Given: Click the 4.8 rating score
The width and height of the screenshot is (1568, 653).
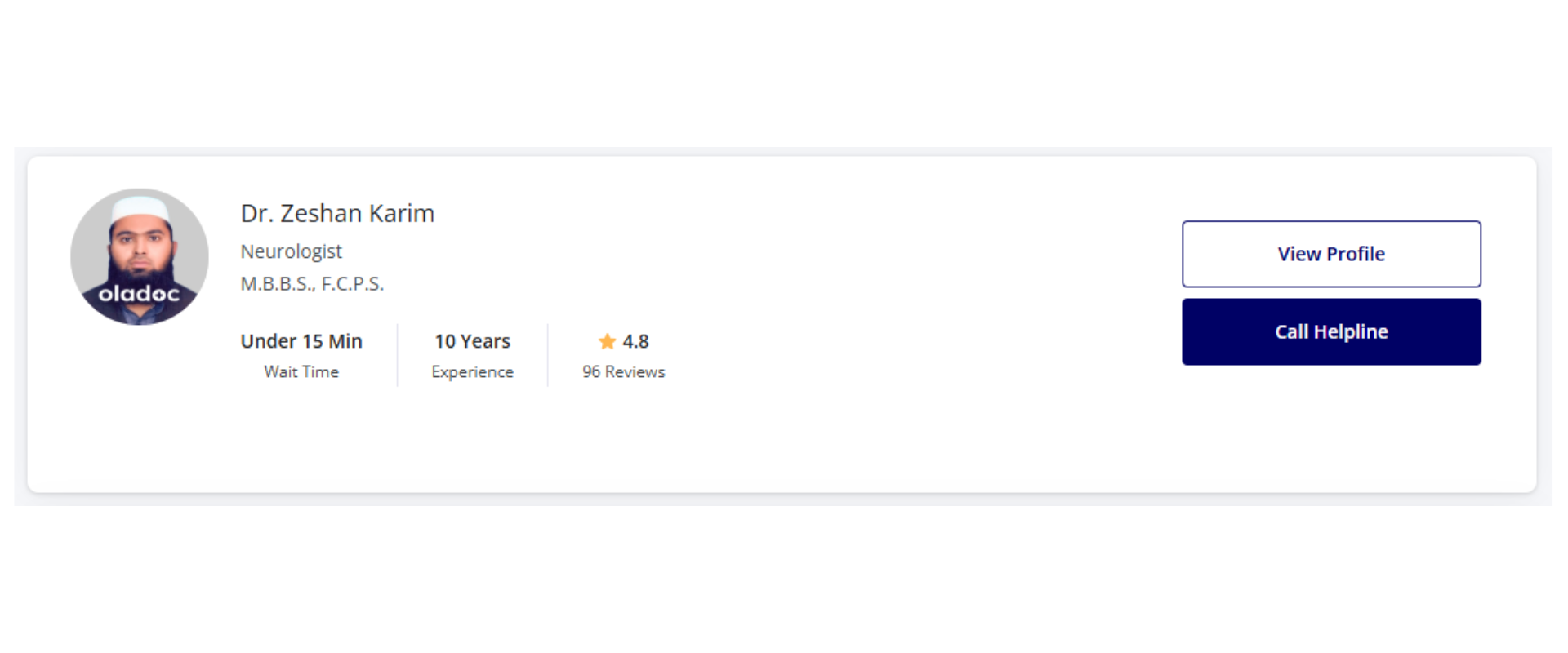Looking at the screenshot, I should pos(635,341).
